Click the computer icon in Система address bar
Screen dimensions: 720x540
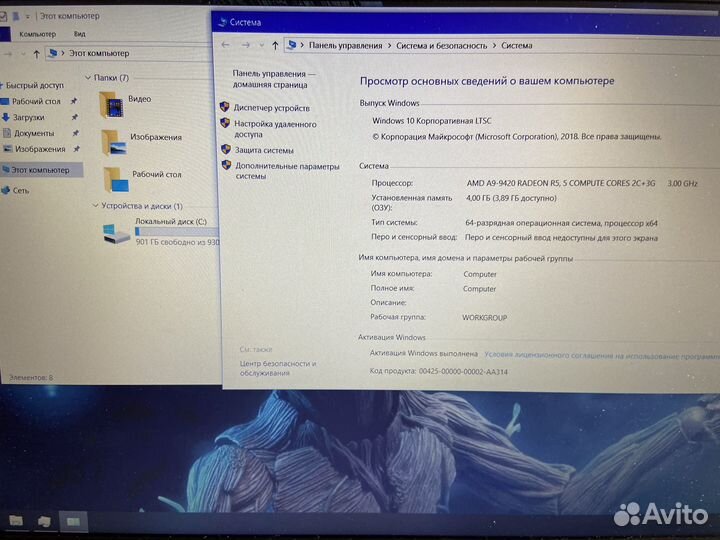(291, 45)
